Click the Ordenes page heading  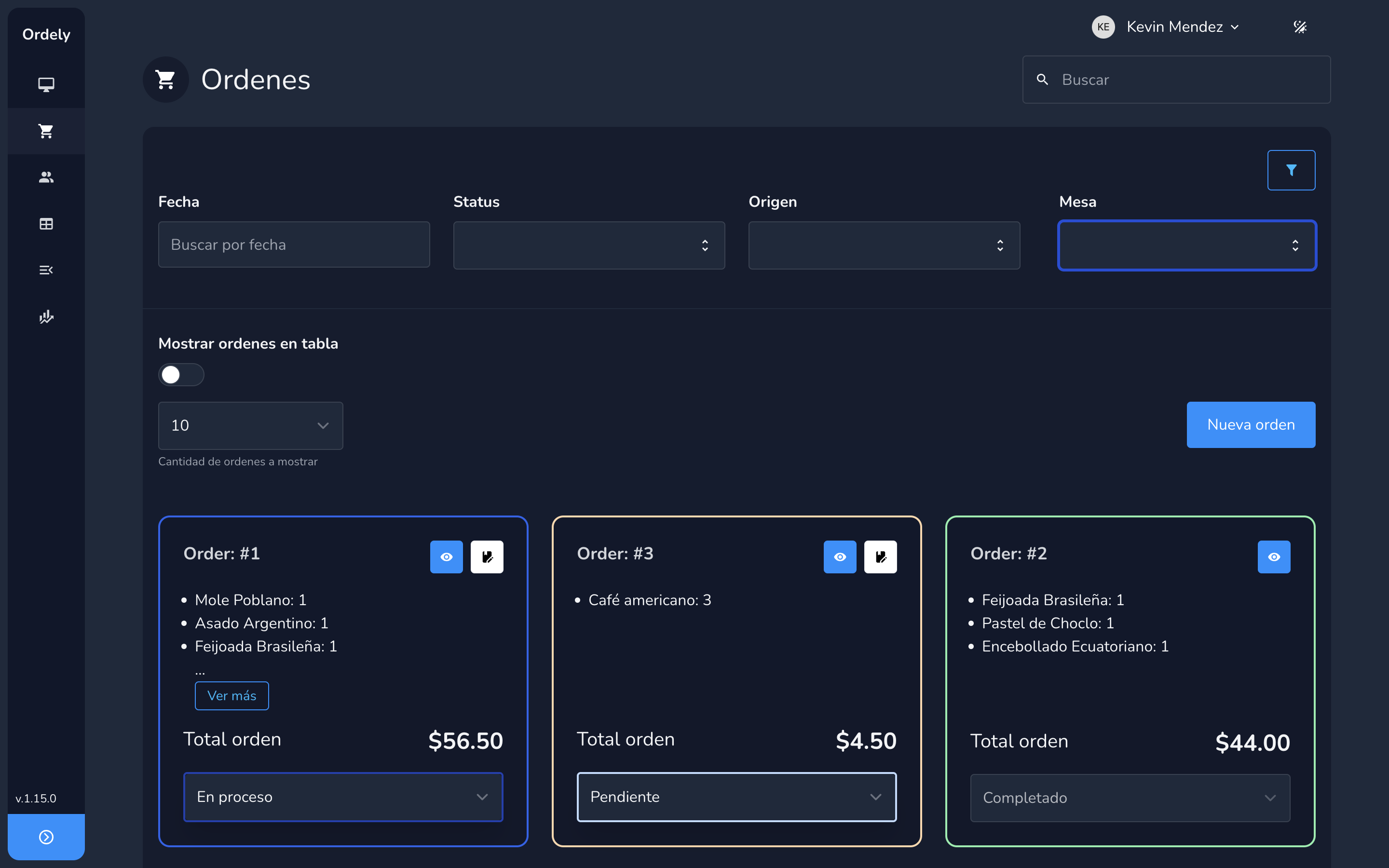(256, 80)
